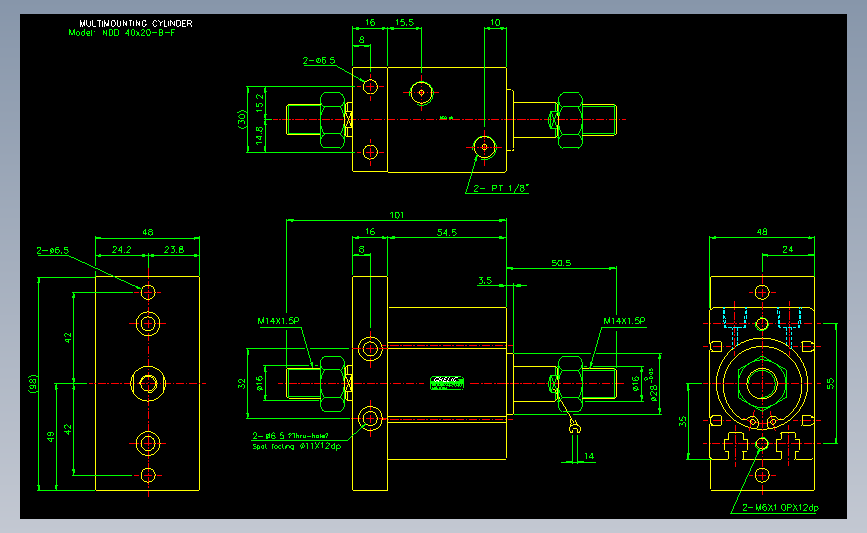
Task: Click the 54.5 body length dimension
Action: coord(447,233)
